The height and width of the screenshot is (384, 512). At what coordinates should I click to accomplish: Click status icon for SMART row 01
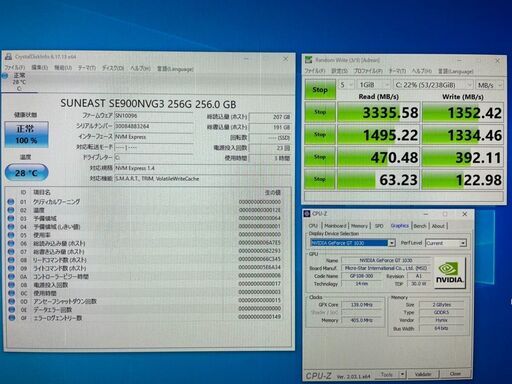[x=11, y=202]
